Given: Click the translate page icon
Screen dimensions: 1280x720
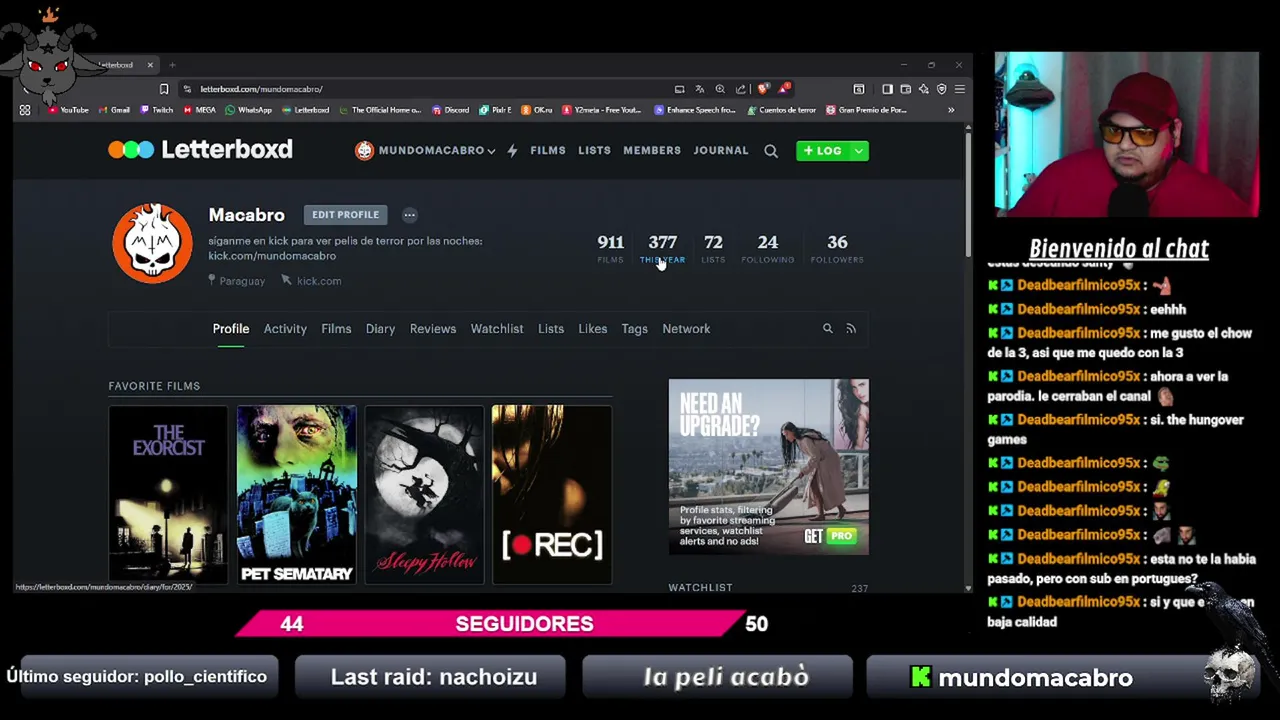Looking at the screenshot, I should coord(700,89).
